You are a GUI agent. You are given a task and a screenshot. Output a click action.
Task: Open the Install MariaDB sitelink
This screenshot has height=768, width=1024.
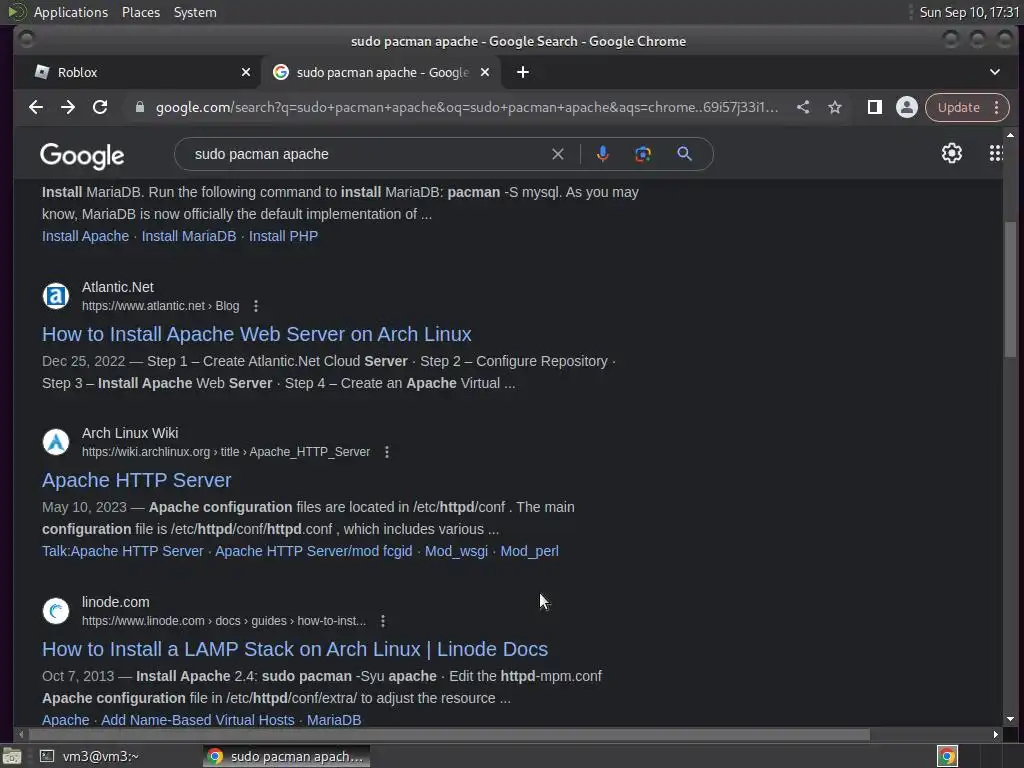tap(189, 236)
